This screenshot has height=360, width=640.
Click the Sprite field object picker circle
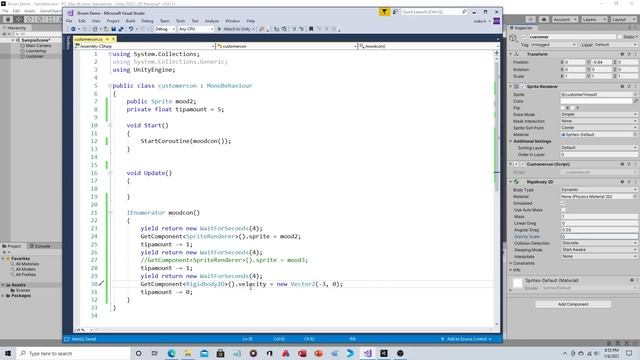[636, 94]
